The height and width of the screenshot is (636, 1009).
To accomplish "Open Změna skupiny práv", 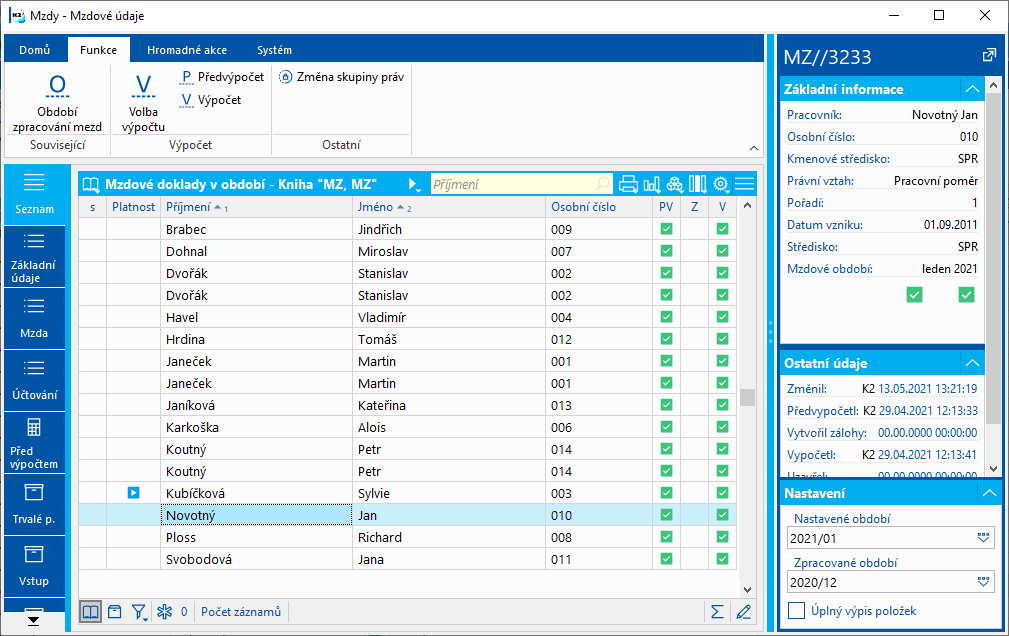I will coord(341,77).
